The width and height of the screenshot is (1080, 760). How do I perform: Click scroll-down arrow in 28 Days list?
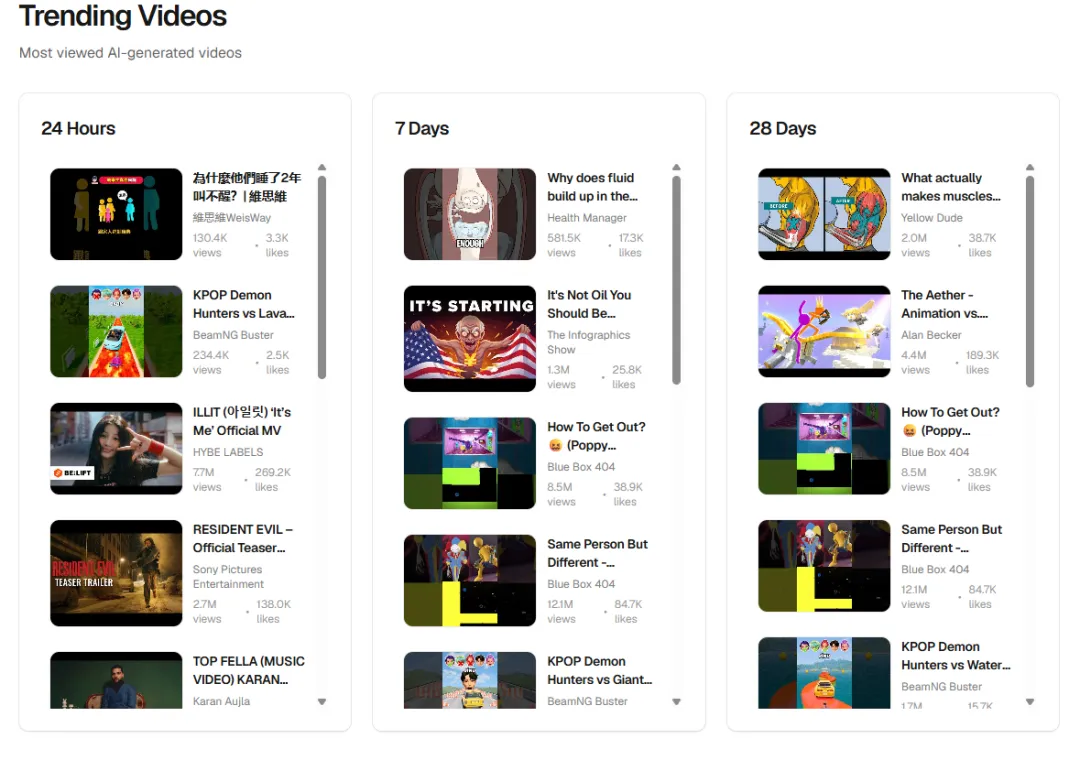[1030, 702]
